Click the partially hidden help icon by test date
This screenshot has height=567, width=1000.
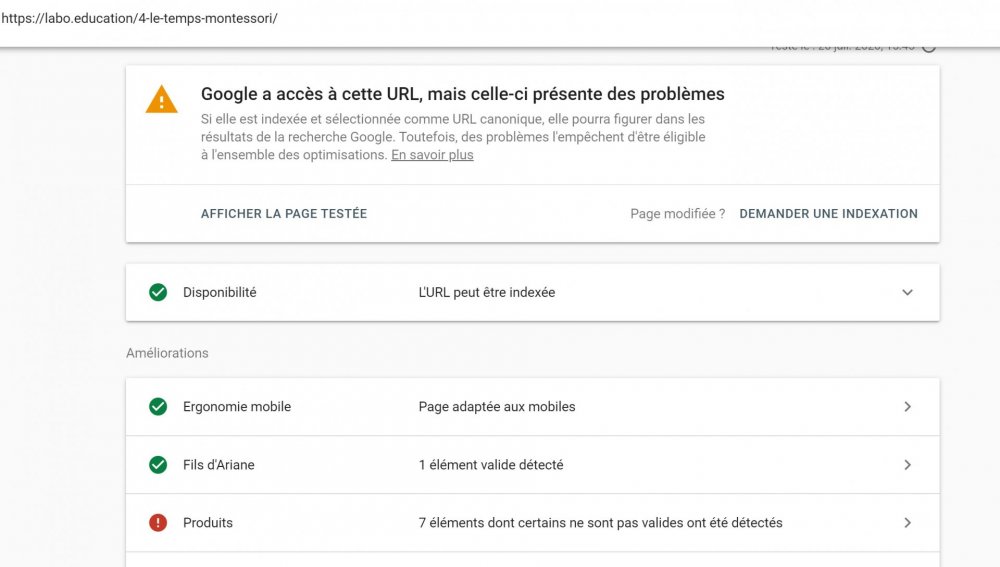point(929,46)
